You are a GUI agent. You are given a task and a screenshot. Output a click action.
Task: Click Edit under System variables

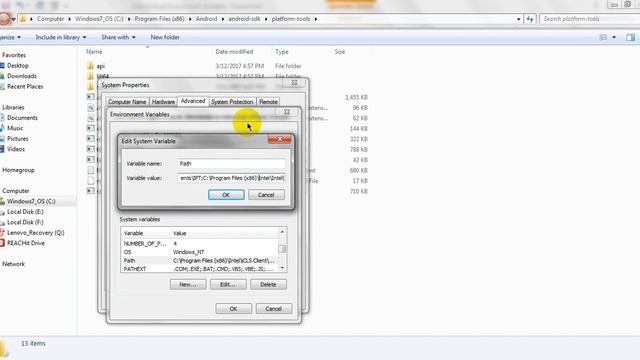click(228, 284)
